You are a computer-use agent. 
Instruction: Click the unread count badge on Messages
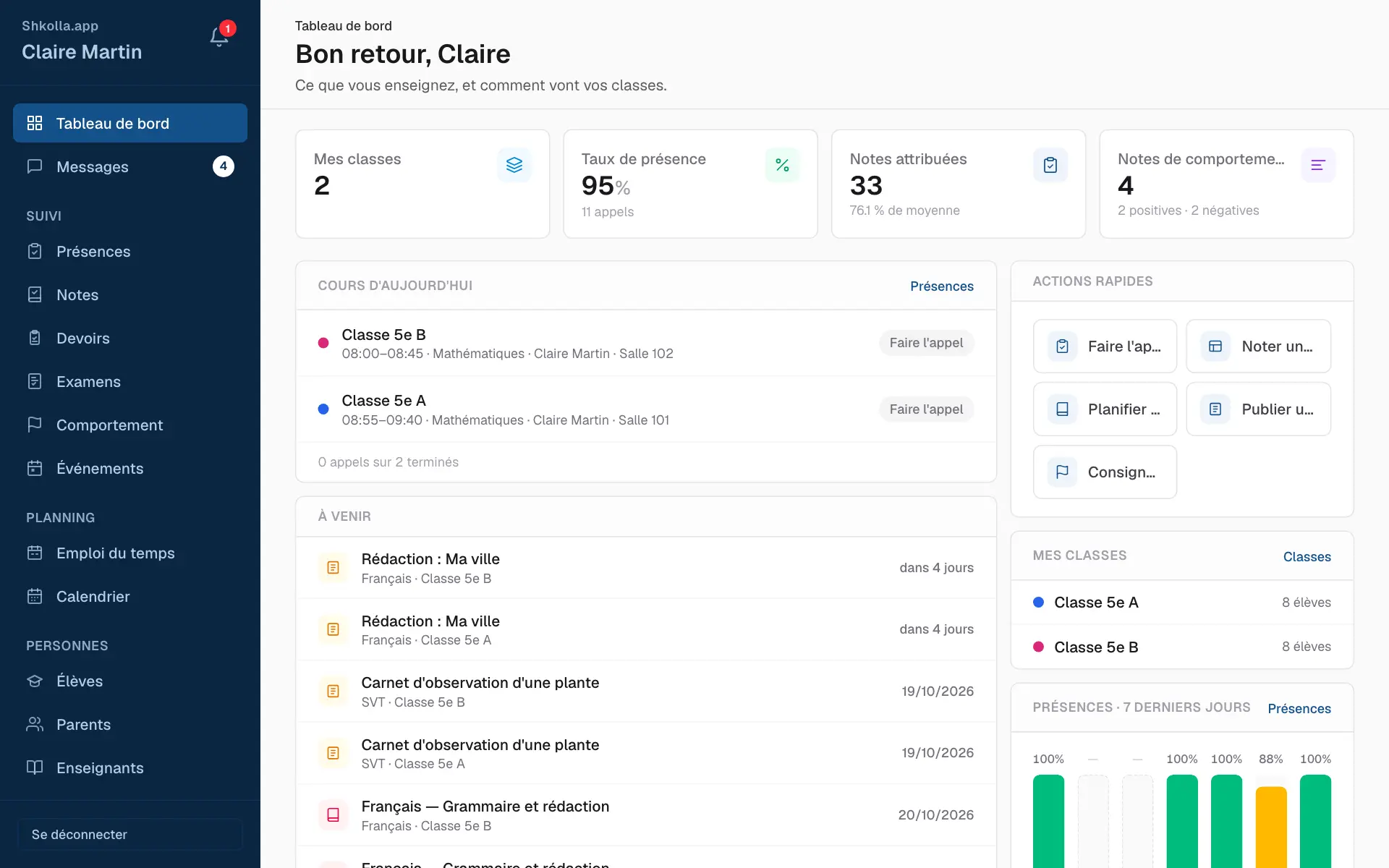pyautogui.click(x=223, y=166)
